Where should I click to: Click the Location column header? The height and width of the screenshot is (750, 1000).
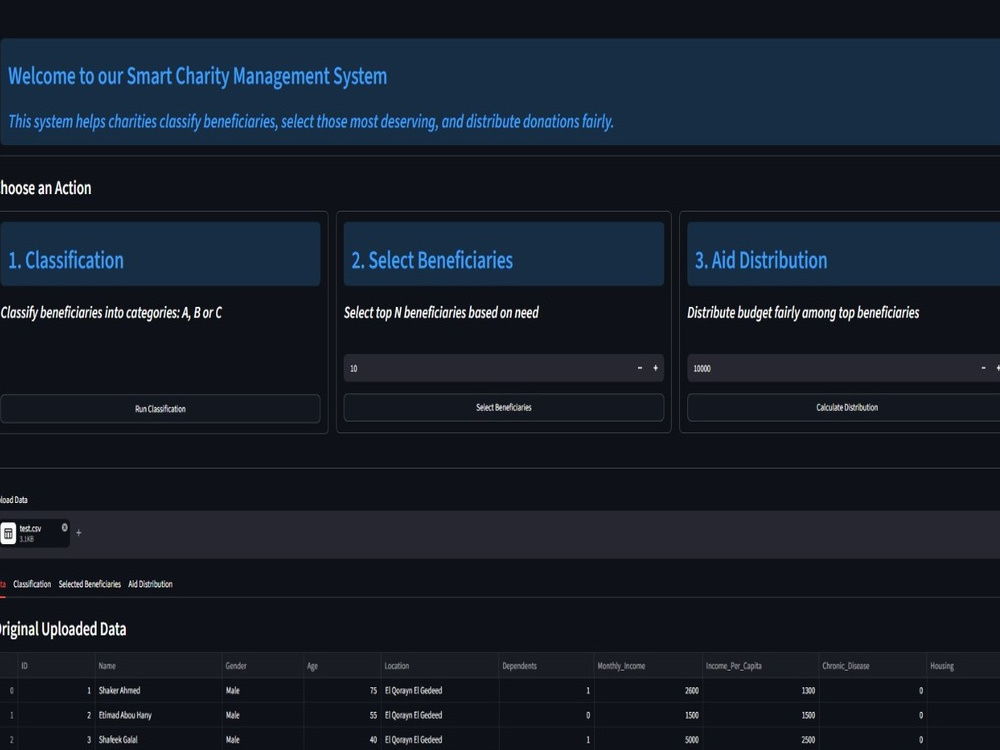pos(440,666)
